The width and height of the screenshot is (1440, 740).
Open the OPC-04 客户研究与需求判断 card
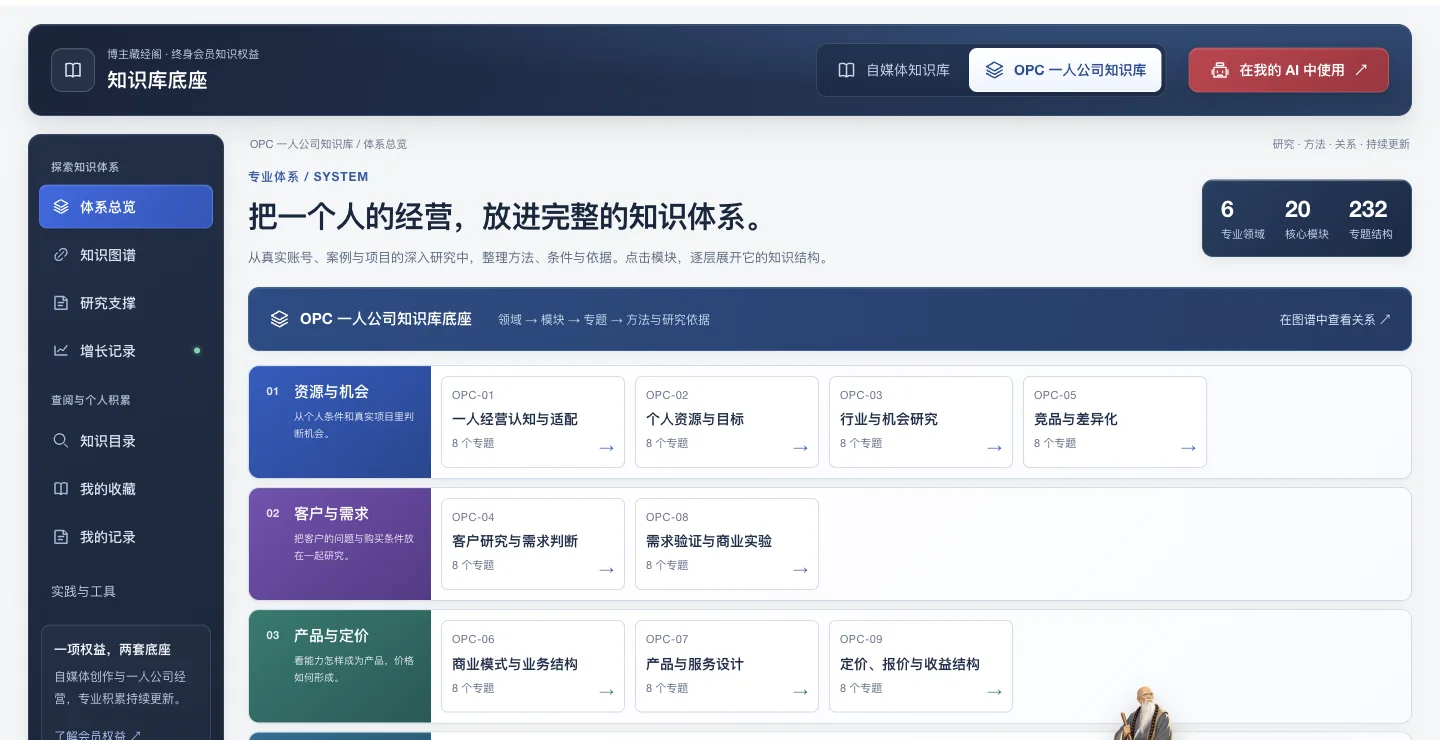click(533, 544)
